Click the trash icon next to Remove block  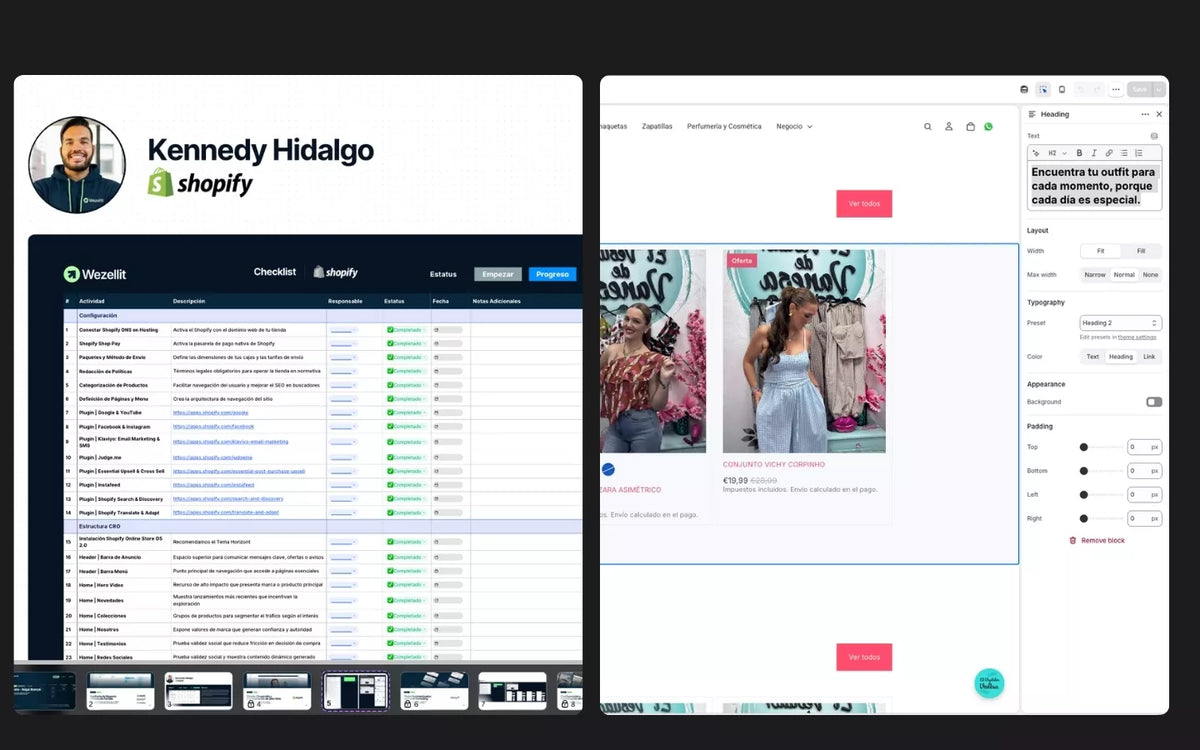click(x=1073, y=540)
